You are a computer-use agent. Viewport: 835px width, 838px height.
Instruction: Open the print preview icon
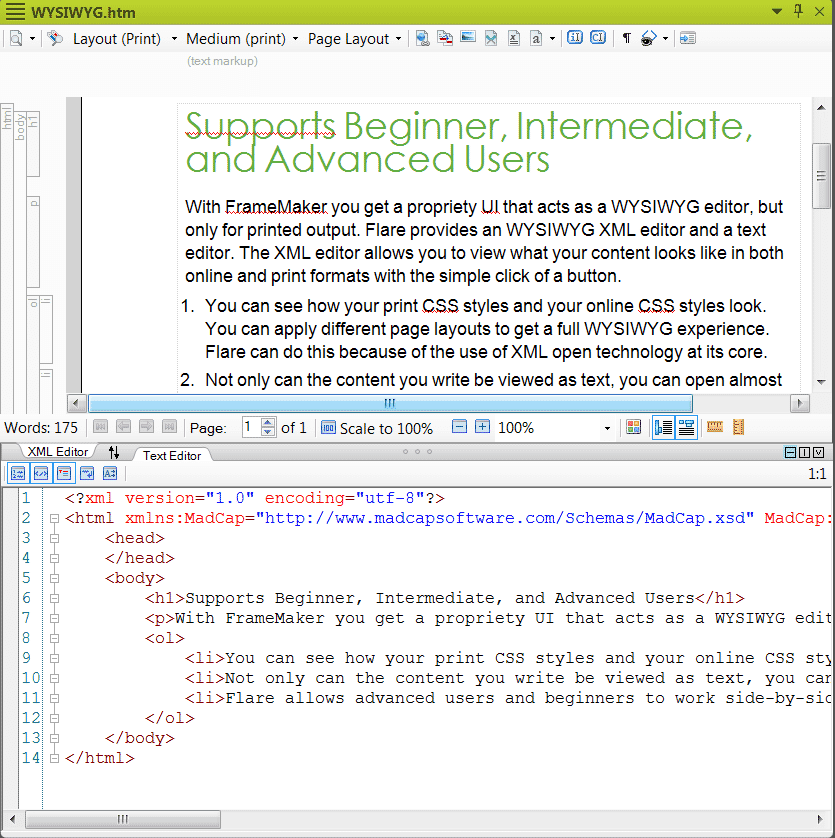(x=16, y=38)
